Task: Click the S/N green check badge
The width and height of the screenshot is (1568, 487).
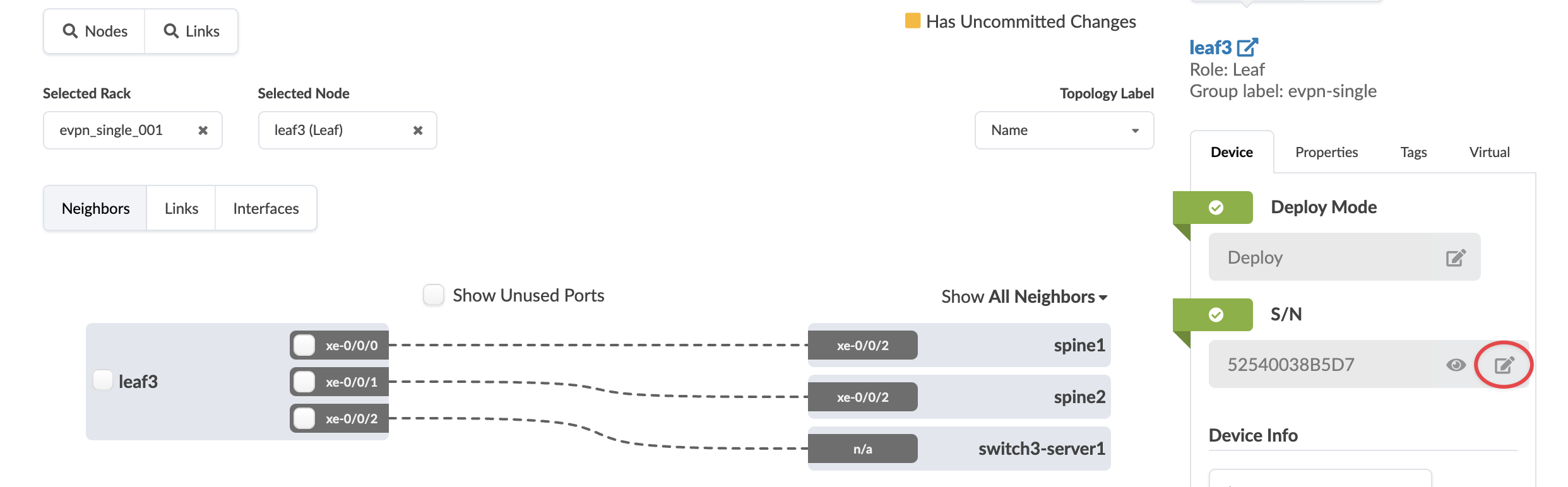Action: click(1216, 315)
